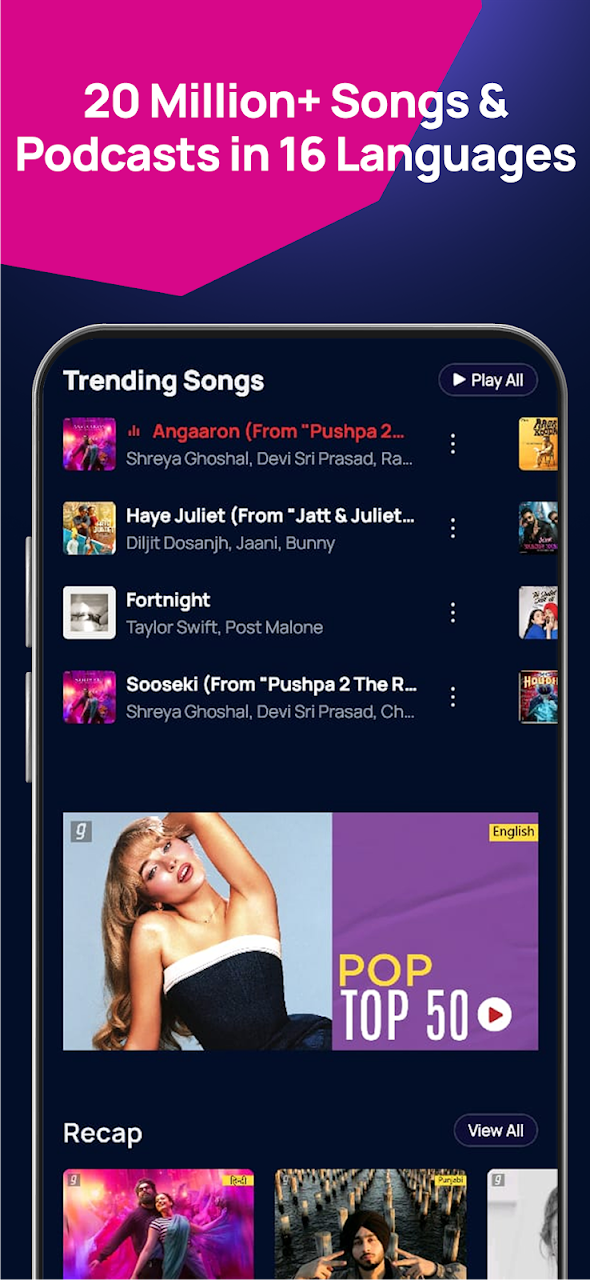Tap View All in Recap section
This screenshot has width=590, height=1280.
496,1131
